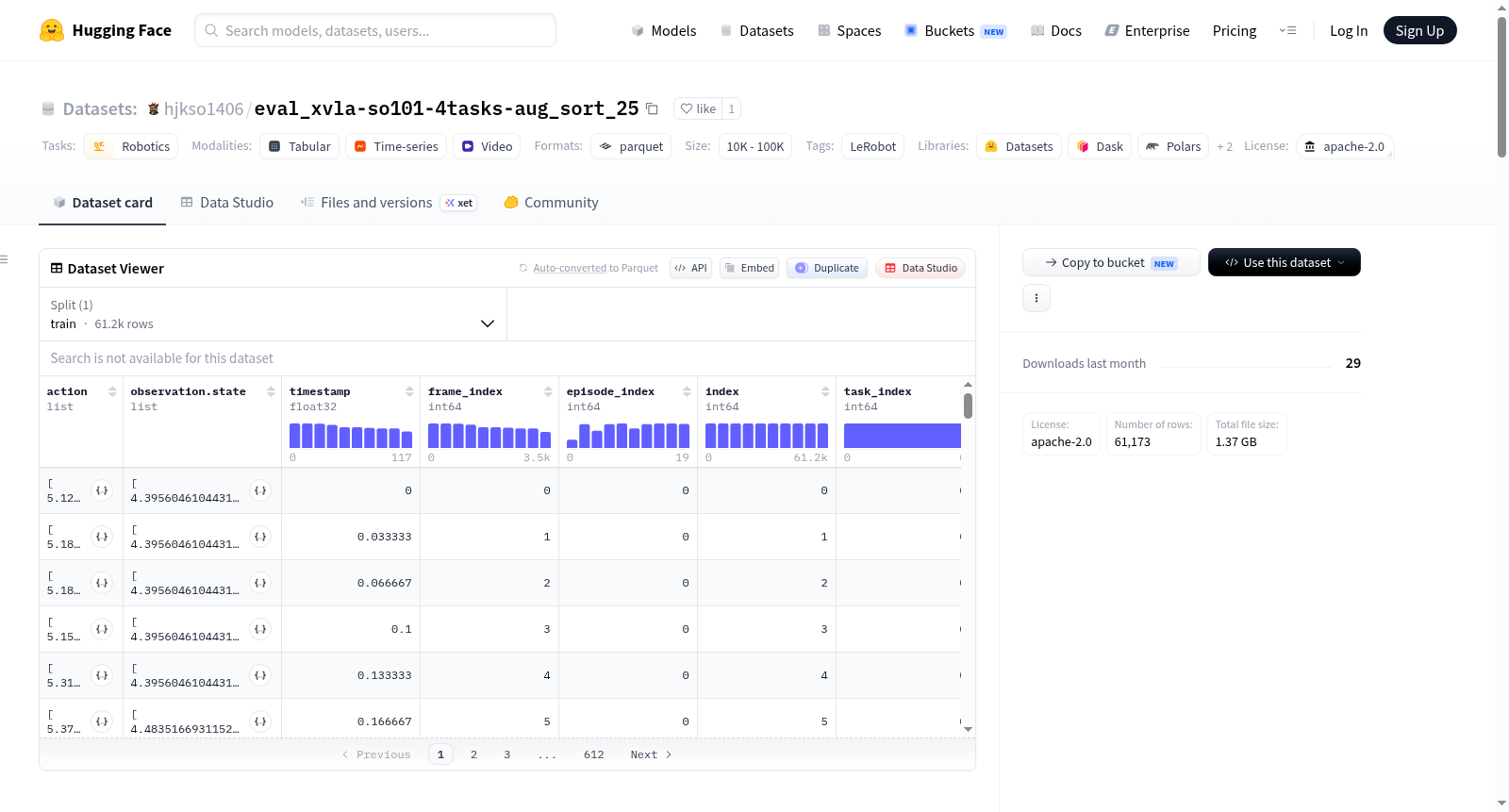Open the Split train dropdown

(x=273, y=314)
